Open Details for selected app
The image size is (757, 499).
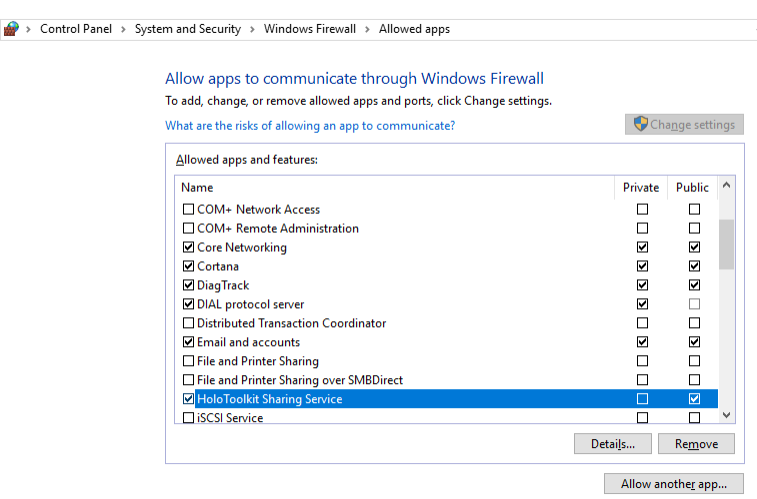[613, 444]
